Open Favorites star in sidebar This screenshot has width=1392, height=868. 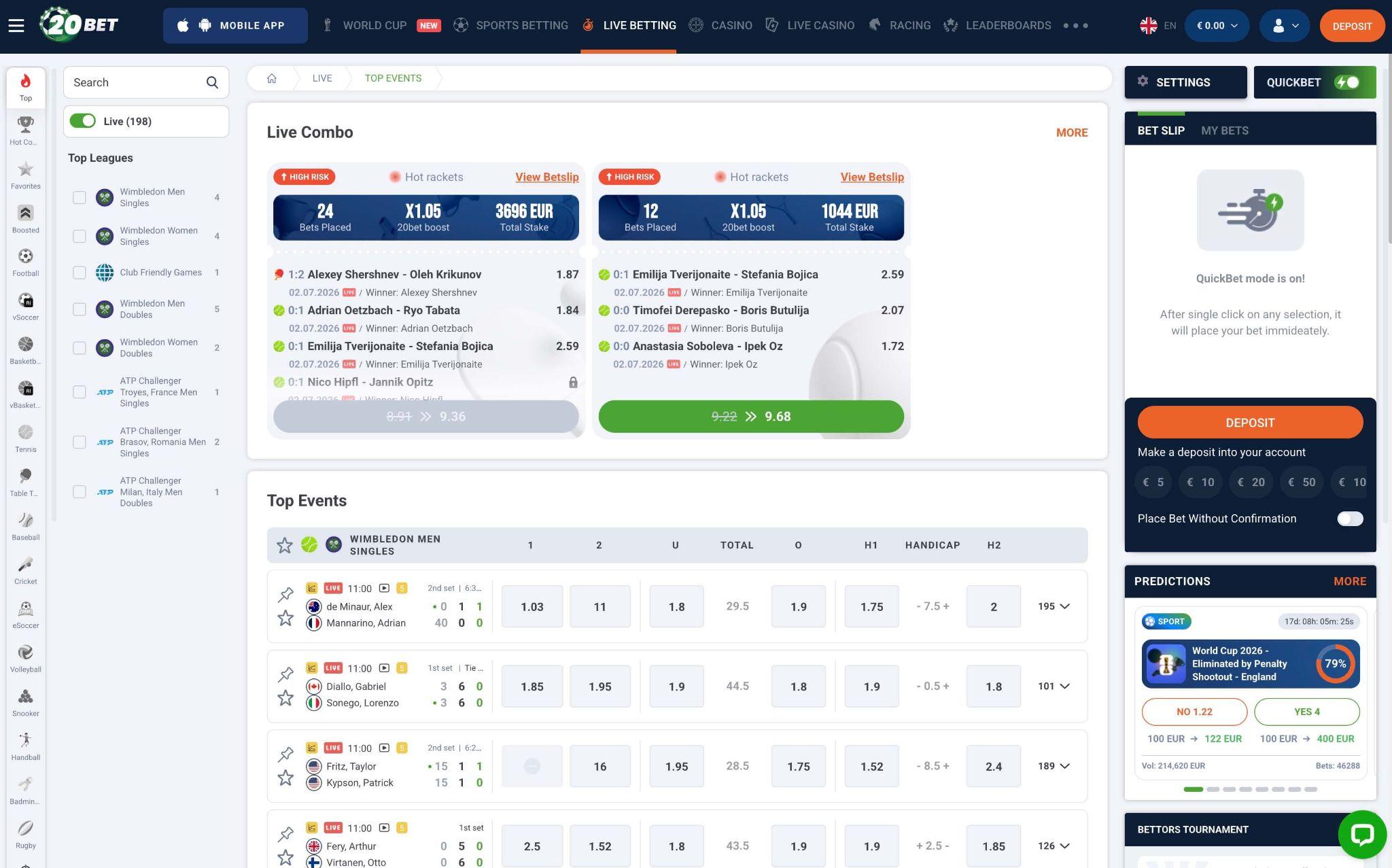pos(26,175)
